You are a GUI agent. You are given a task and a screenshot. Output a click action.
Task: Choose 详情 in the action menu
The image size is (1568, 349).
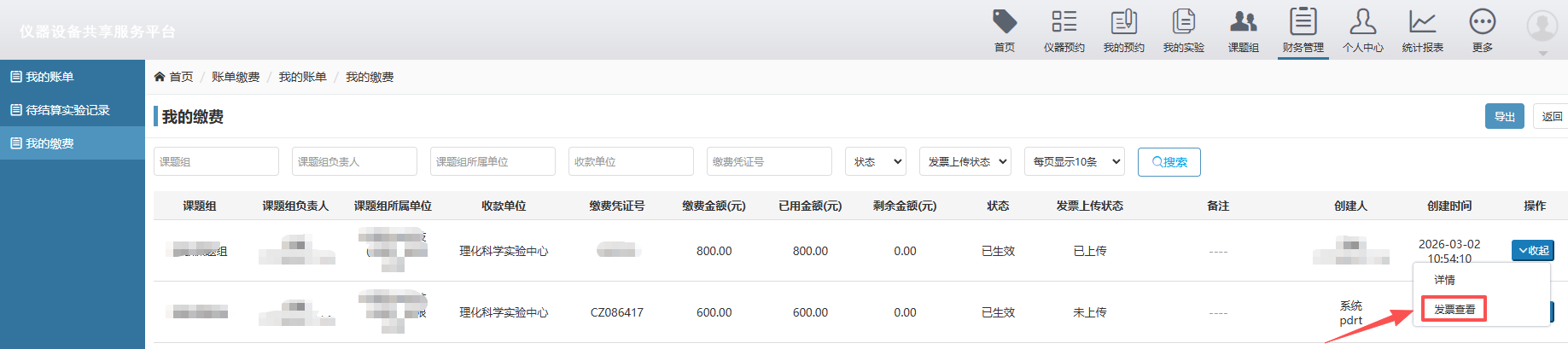[1444, 280]
